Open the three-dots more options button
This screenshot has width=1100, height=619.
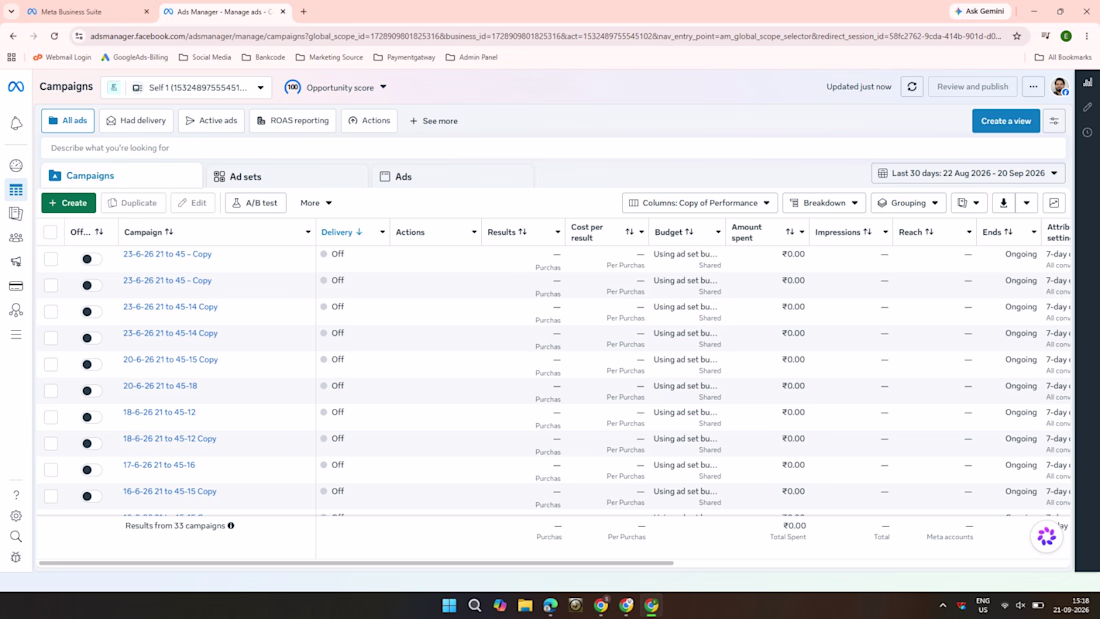pyautogui.click(x=1033, y=87)
